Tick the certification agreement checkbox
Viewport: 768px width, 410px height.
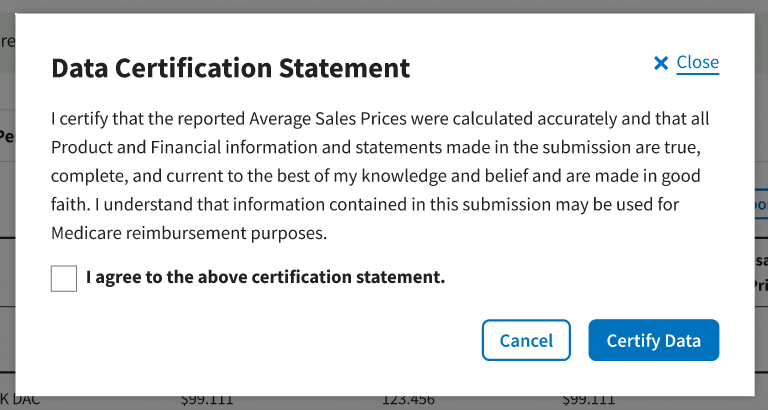[x=64, y=278]
